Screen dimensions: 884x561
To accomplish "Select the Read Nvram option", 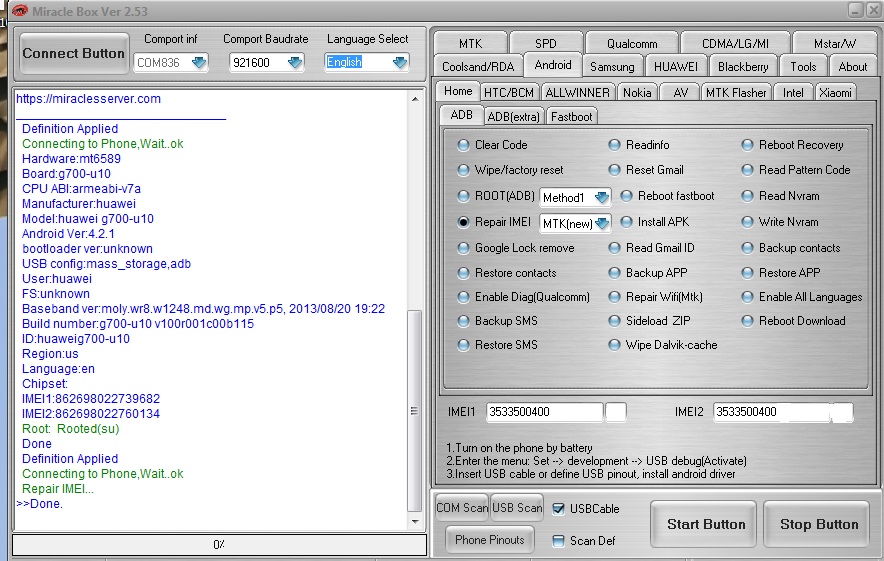I will tap(747, 196).
